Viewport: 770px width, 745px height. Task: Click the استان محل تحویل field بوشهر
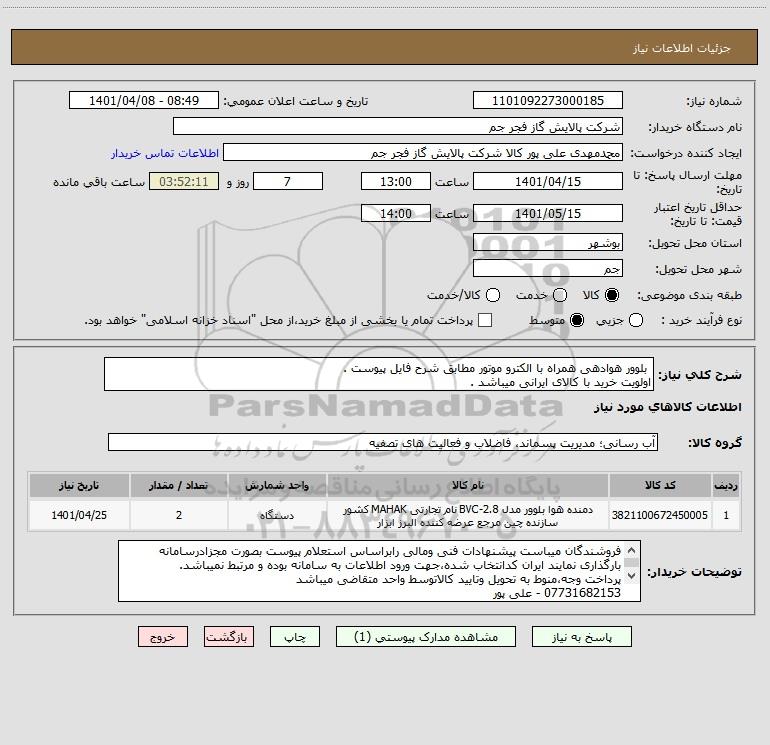548,243
